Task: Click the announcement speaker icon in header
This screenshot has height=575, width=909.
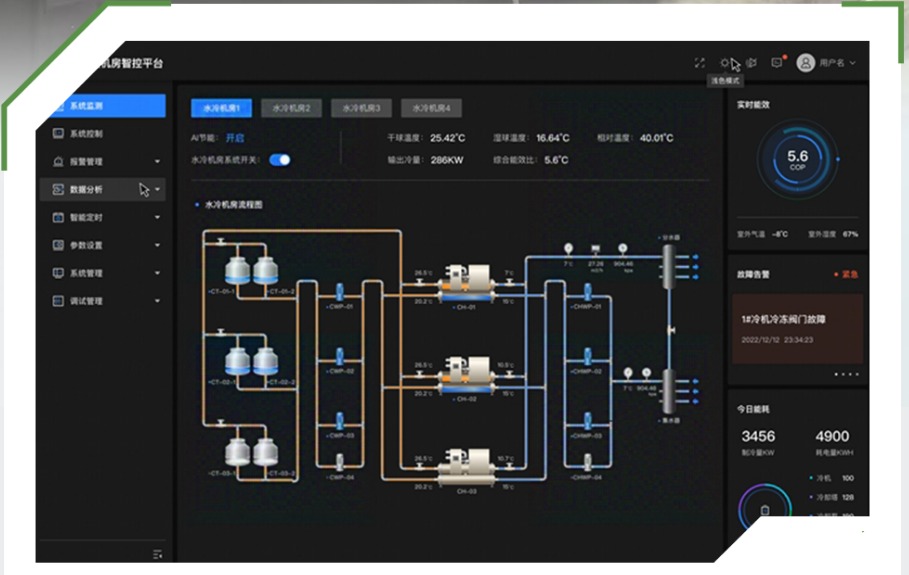Action: (751, 63)
